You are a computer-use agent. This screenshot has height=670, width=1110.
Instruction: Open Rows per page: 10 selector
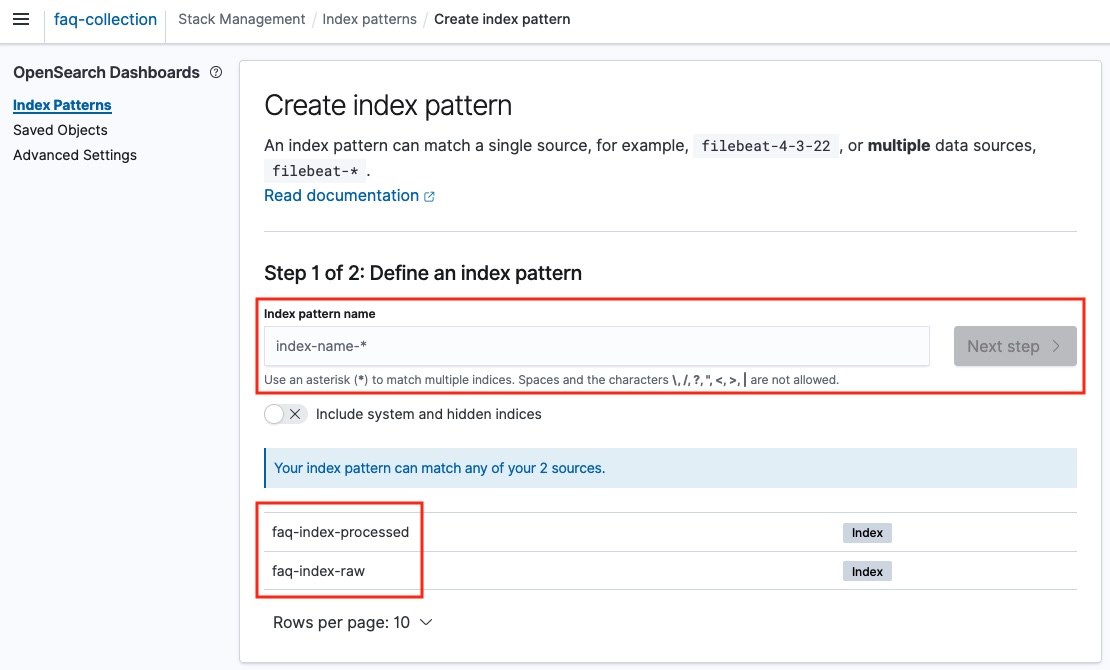353,623
